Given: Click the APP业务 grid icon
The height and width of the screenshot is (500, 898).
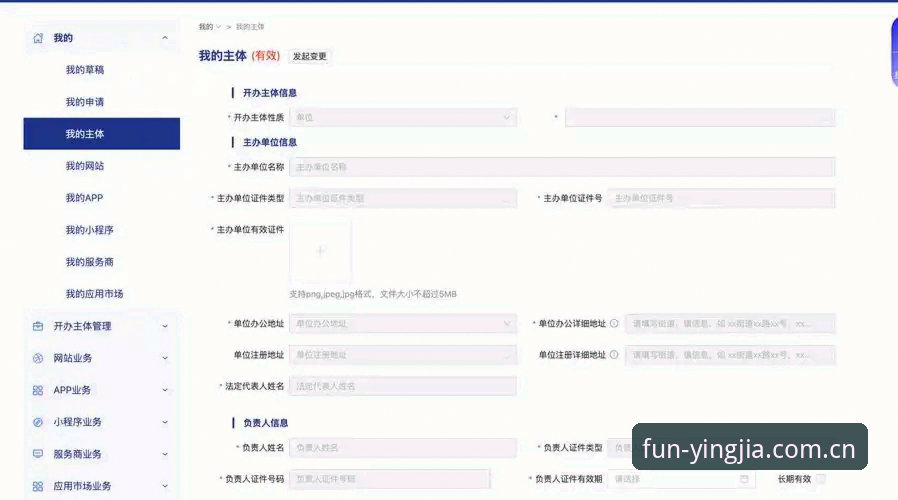Looking at the screenshot, I should (x=38, y=391).
